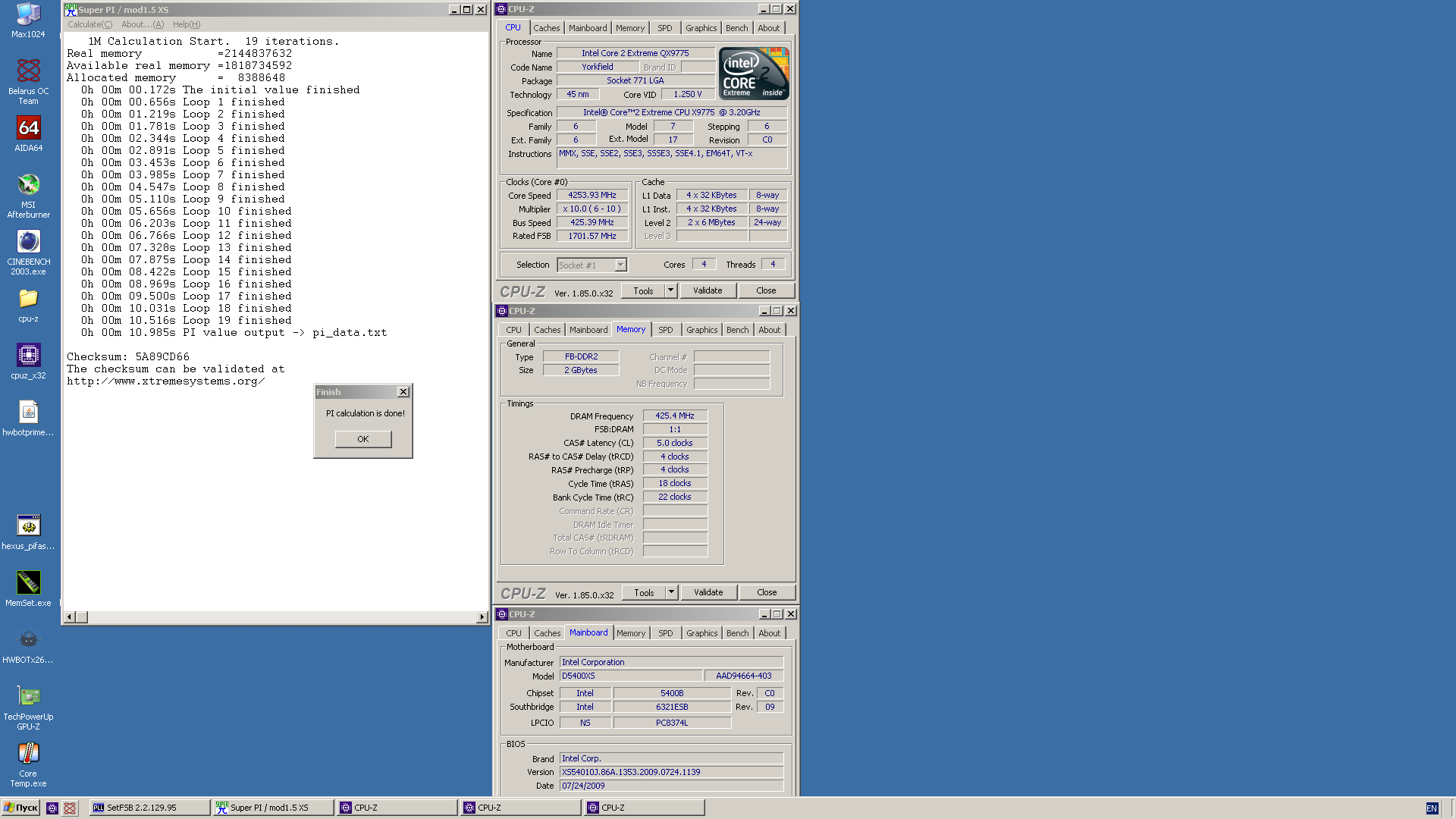Switch to Super PI taskbar button
This screenshot has width=1456, height=819.
pos(273,808)
